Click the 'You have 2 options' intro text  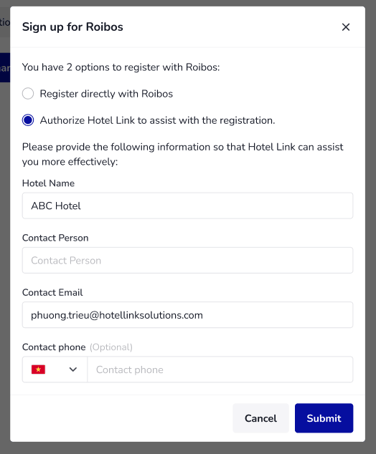[x=121, y=67]
